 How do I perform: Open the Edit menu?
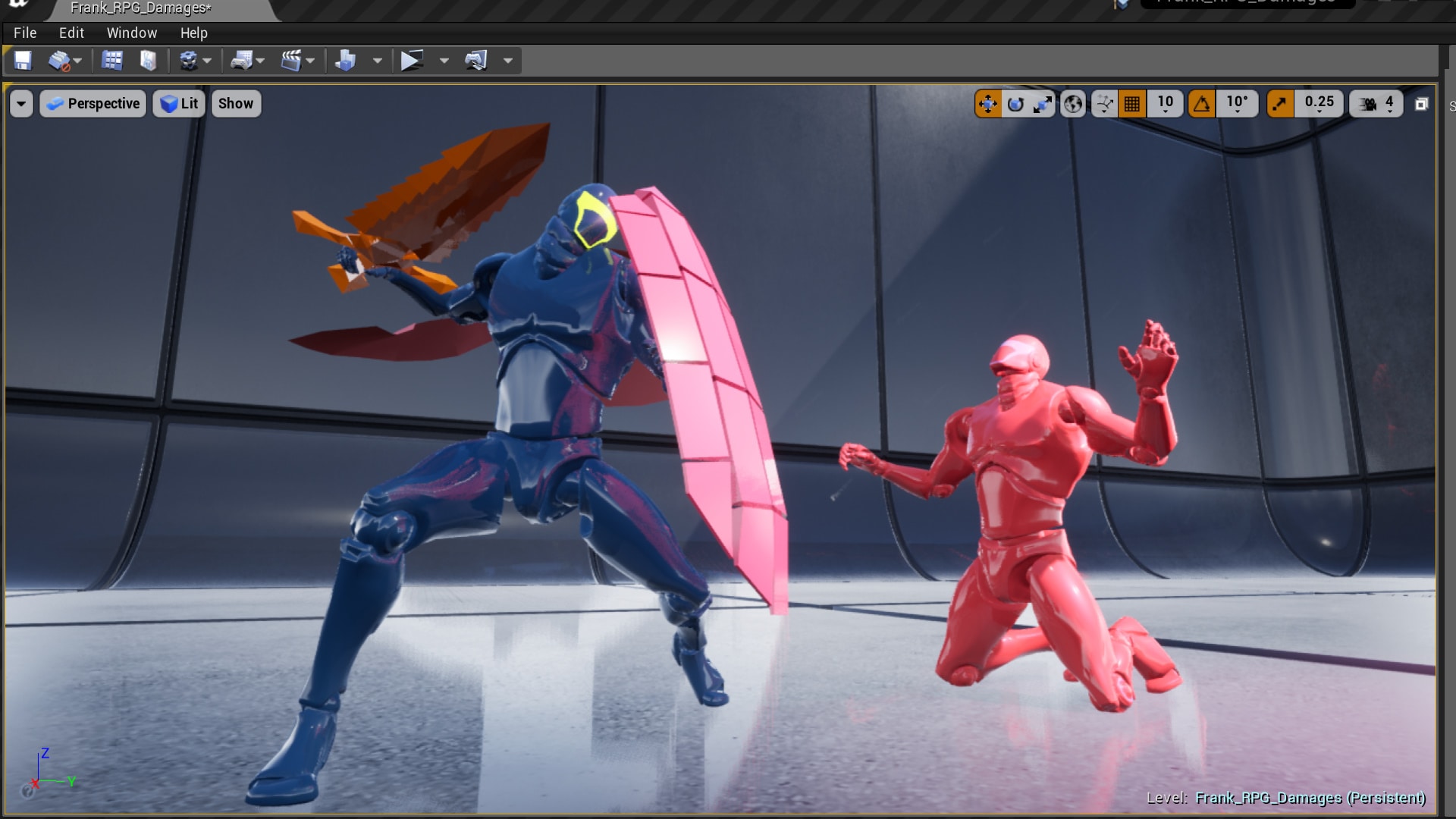(x=71, y=33)
